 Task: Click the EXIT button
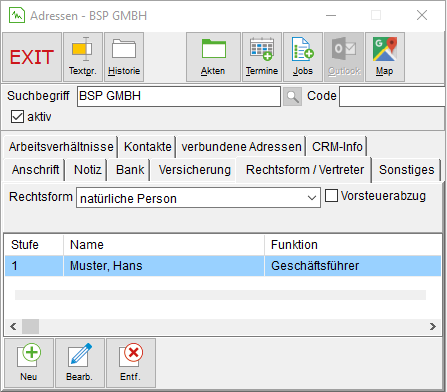32,57
